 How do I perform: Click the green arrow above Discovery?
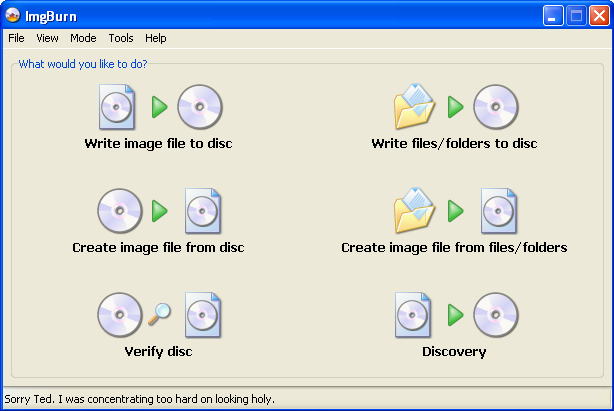point(455,315)
